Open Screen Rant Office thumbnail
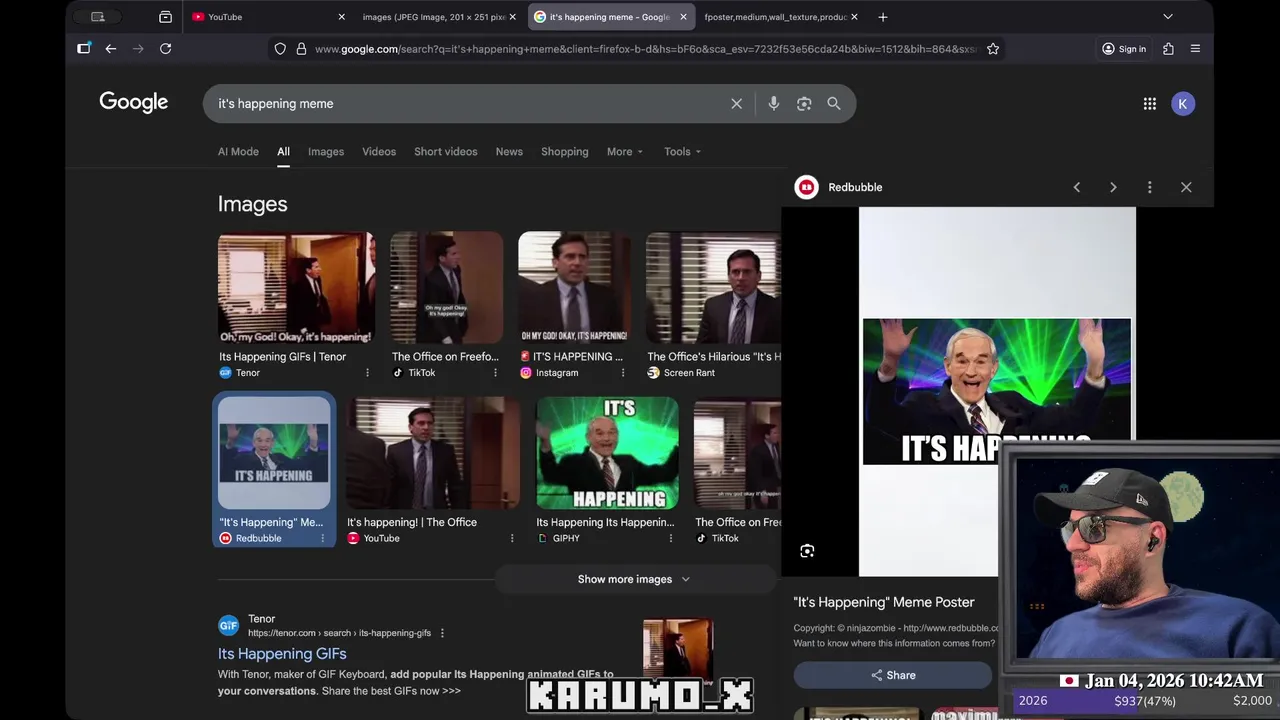 pyautogui.click(x=713, y=288)
